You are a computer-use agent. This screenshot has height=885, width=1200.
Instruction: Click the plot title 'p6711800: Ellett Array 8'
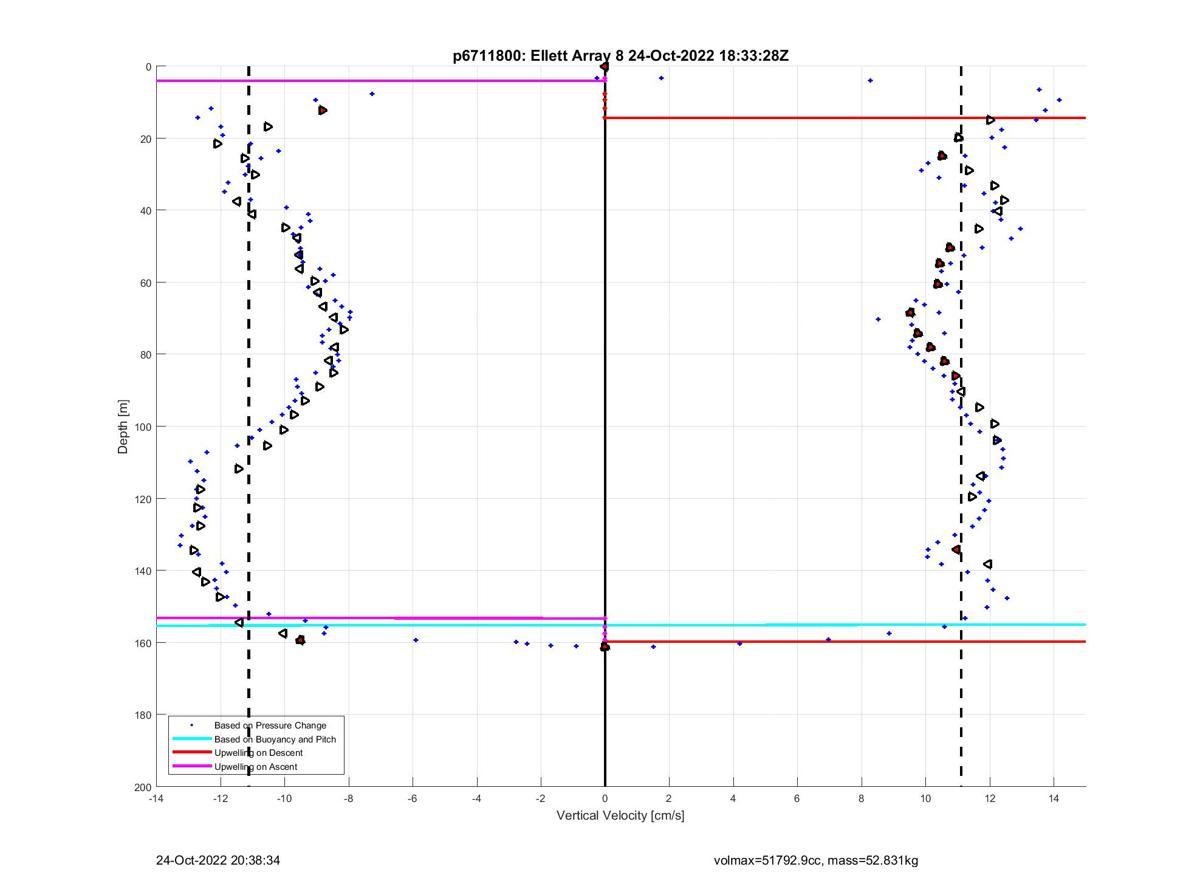coord(539,56)
